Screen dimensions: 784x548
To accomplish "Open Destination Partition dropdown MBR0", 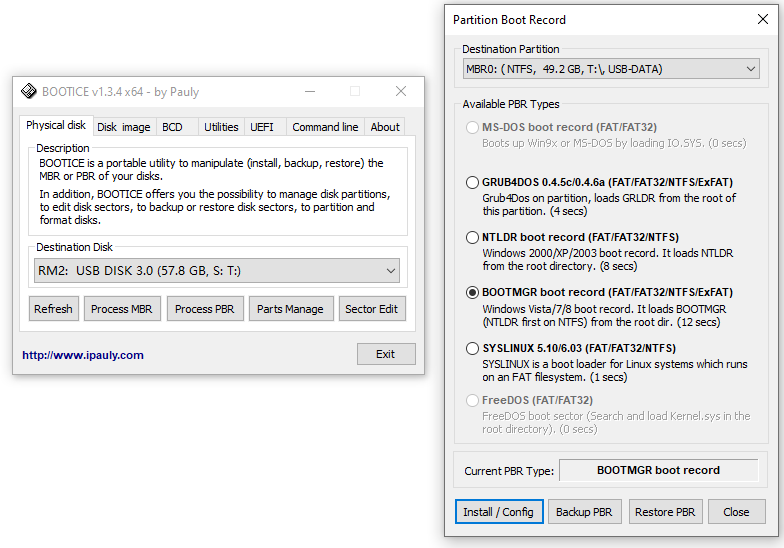I will point(611,68).
